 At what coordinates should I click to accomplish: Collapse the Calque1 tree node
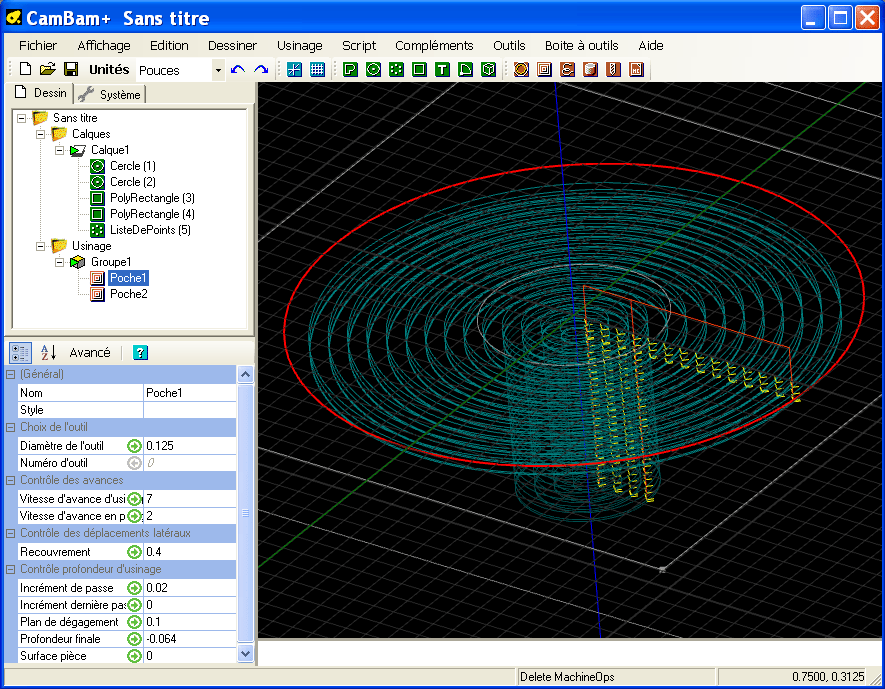(60, 150)
